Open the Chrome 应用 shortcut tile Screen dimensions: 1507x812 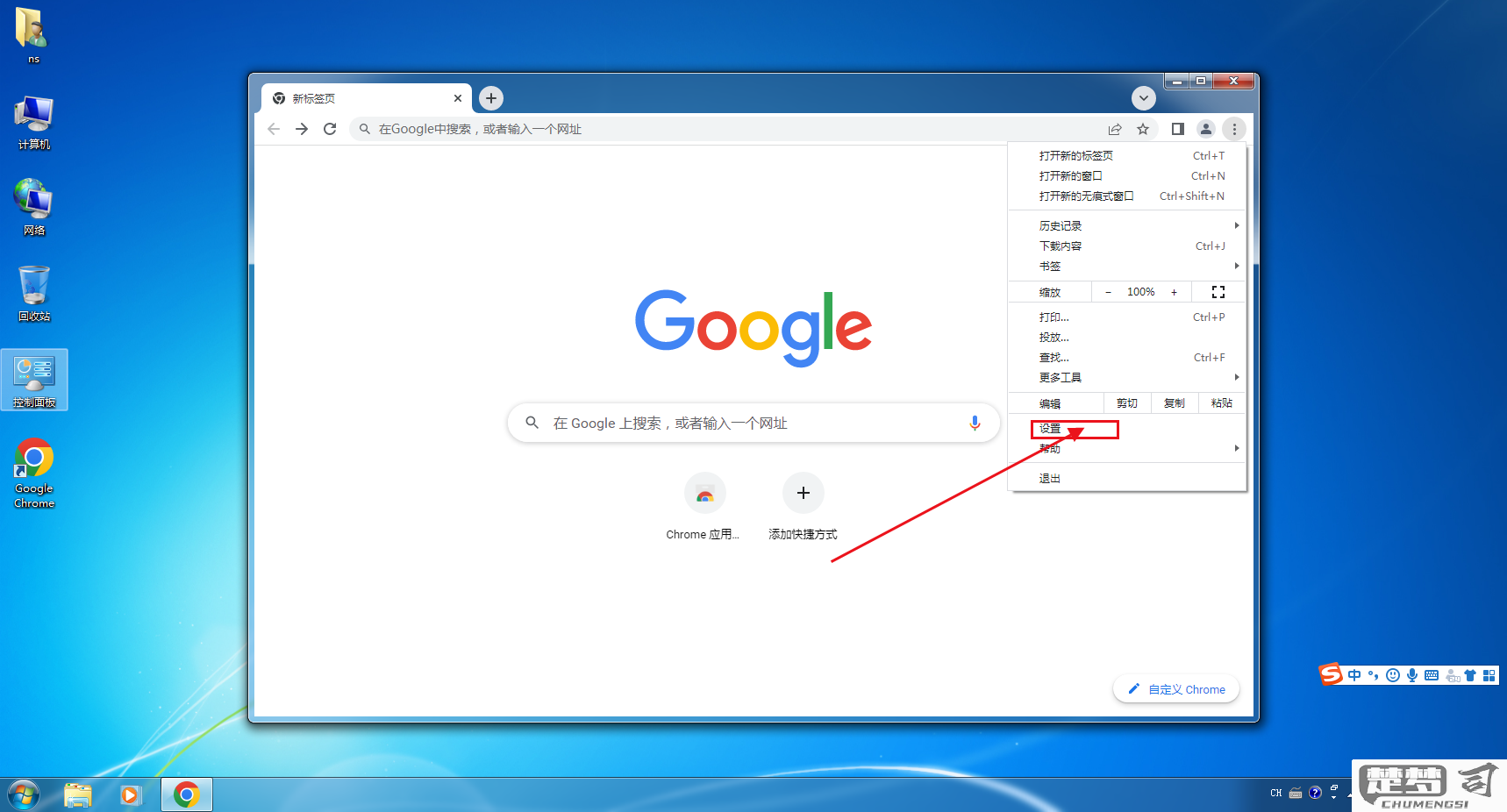704,508
